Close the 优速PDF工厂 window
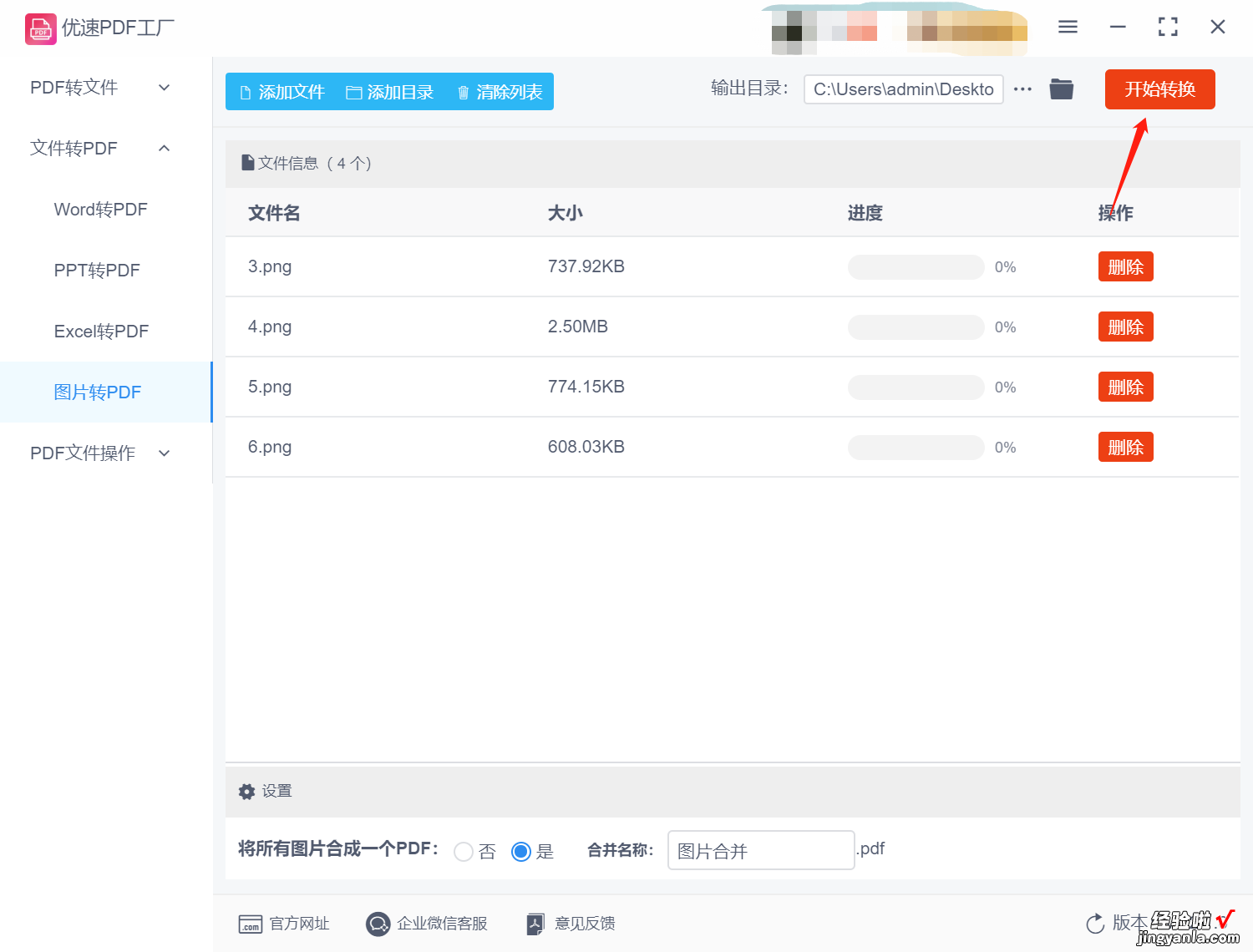This screenshot has width=1253, height=952. coord(1218,27)
